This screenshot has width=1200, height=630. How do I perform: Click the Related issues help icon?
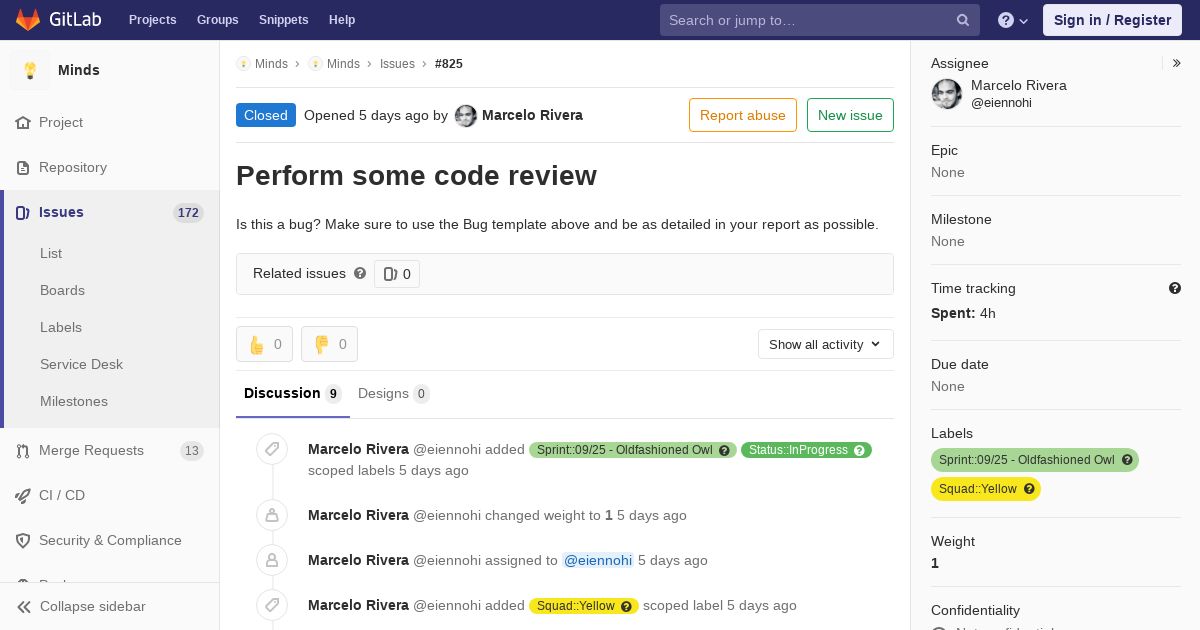tap(360, 273)
